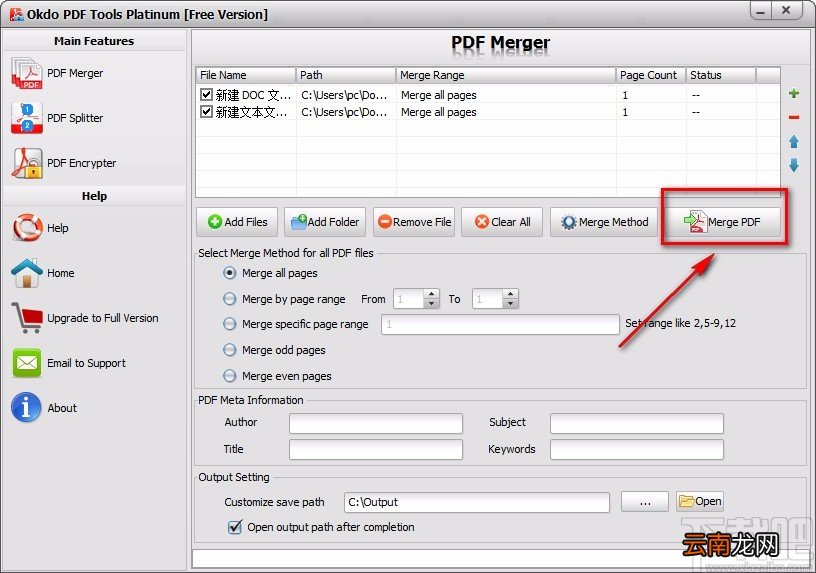Select Merge even pages radio button
816x573 pixels.
[x=230, y=376]
